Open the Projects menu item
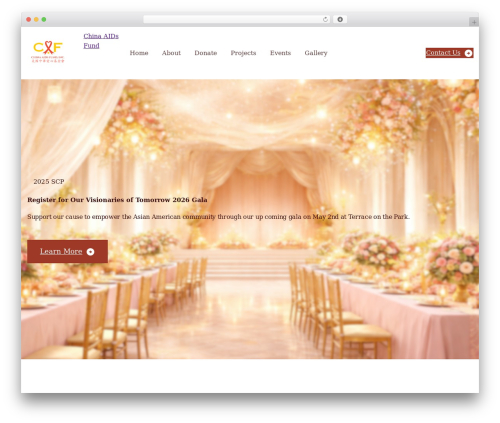The width and height of the screenshot is (500, 423). coord(243,53)
